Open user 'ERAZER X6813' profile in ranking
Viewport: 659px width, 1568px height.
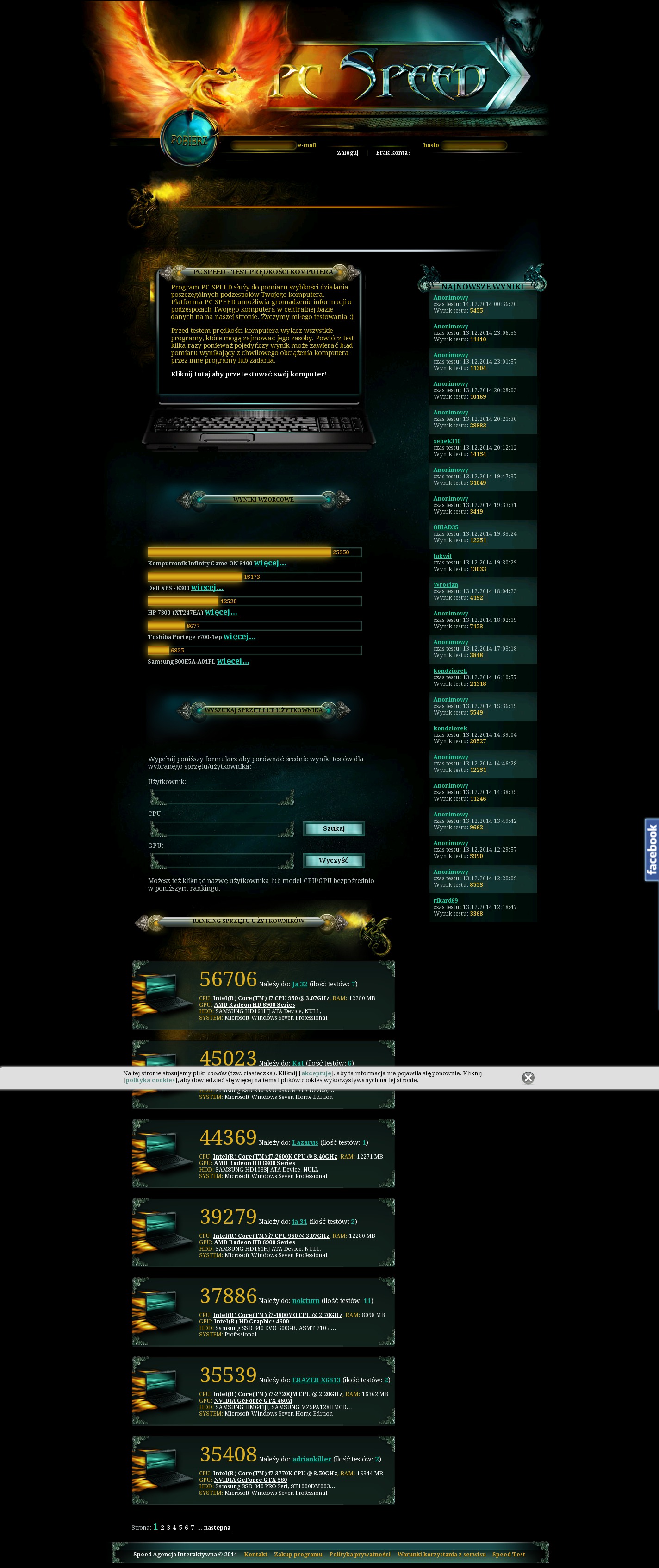tap(317, 1380)
